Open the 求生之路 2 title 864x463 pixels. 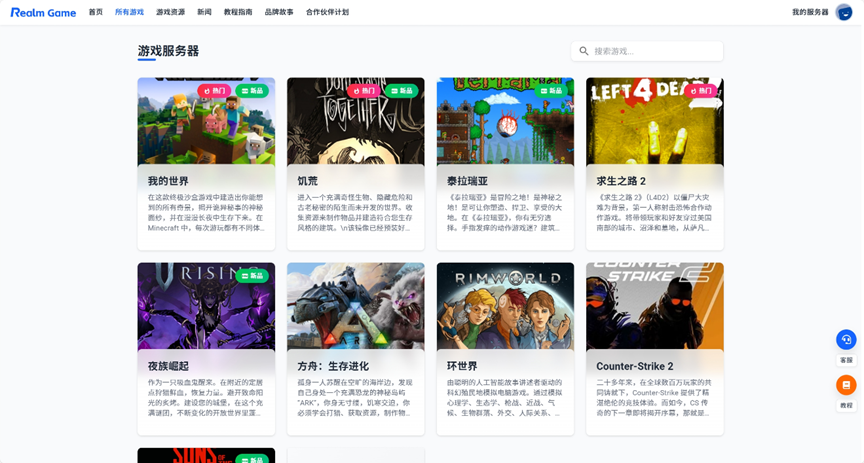pos(621,181)
